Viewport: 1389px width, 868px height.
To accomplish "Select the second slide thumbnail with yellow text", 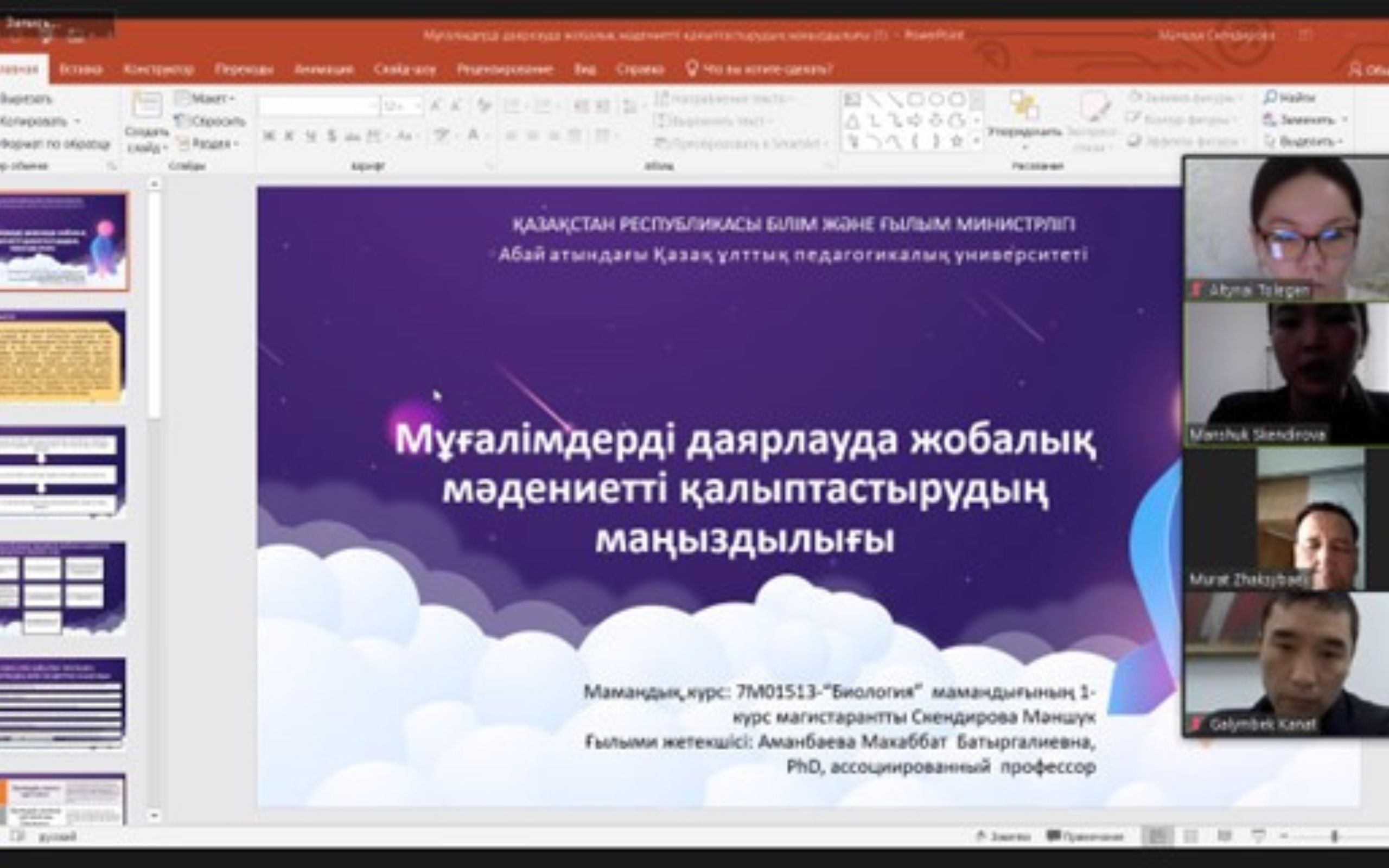I will pyautogui.click(x=62, y=357).
